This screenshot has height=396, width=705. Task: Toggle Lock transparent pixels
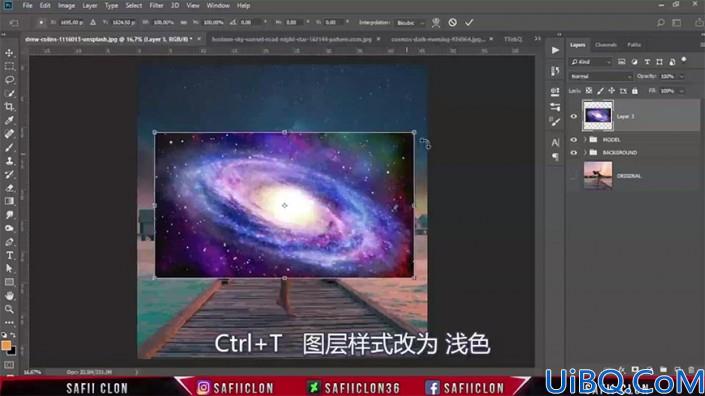tap(589, 91)
